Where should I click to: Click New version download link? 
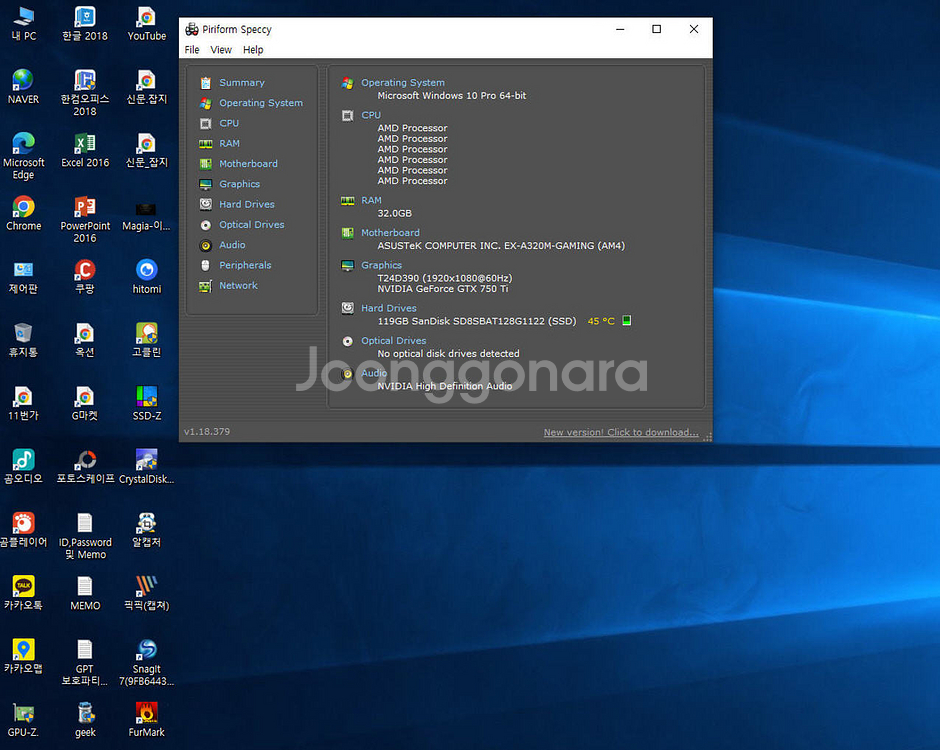tap(621, 432)
